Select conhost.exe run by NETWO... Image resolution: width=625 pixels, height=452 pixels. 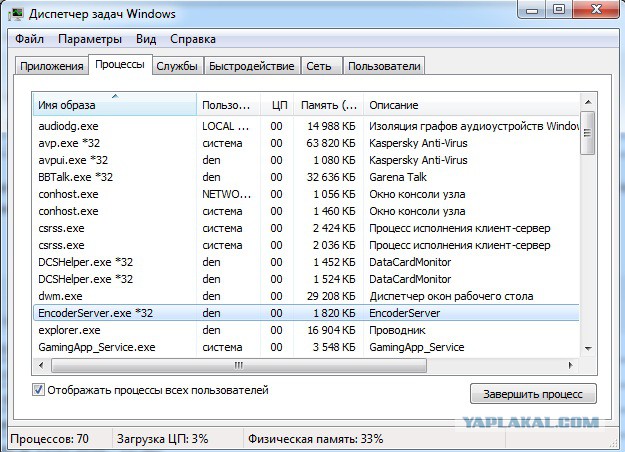point(306,194)
